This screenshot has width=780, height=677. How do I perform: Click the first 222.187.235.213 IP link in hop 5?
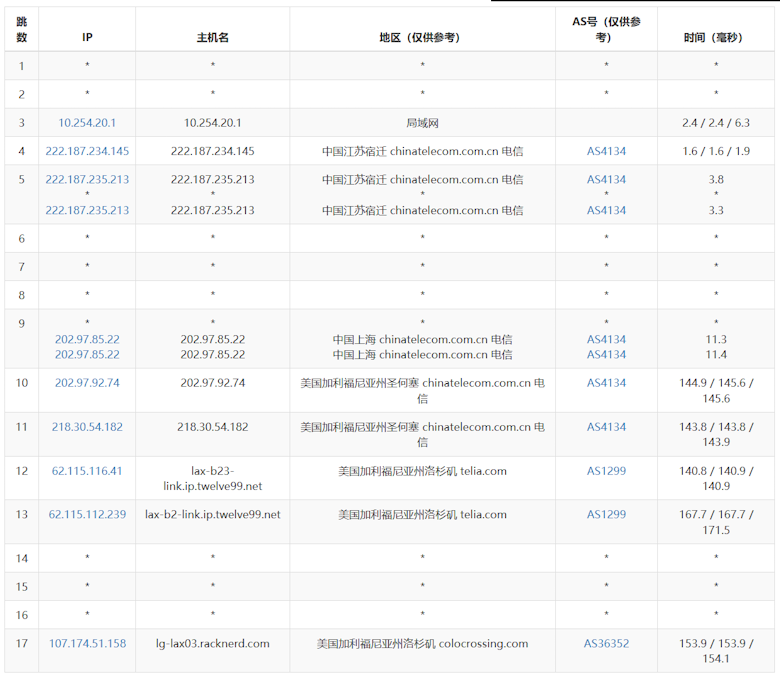[x=87, y=180]
